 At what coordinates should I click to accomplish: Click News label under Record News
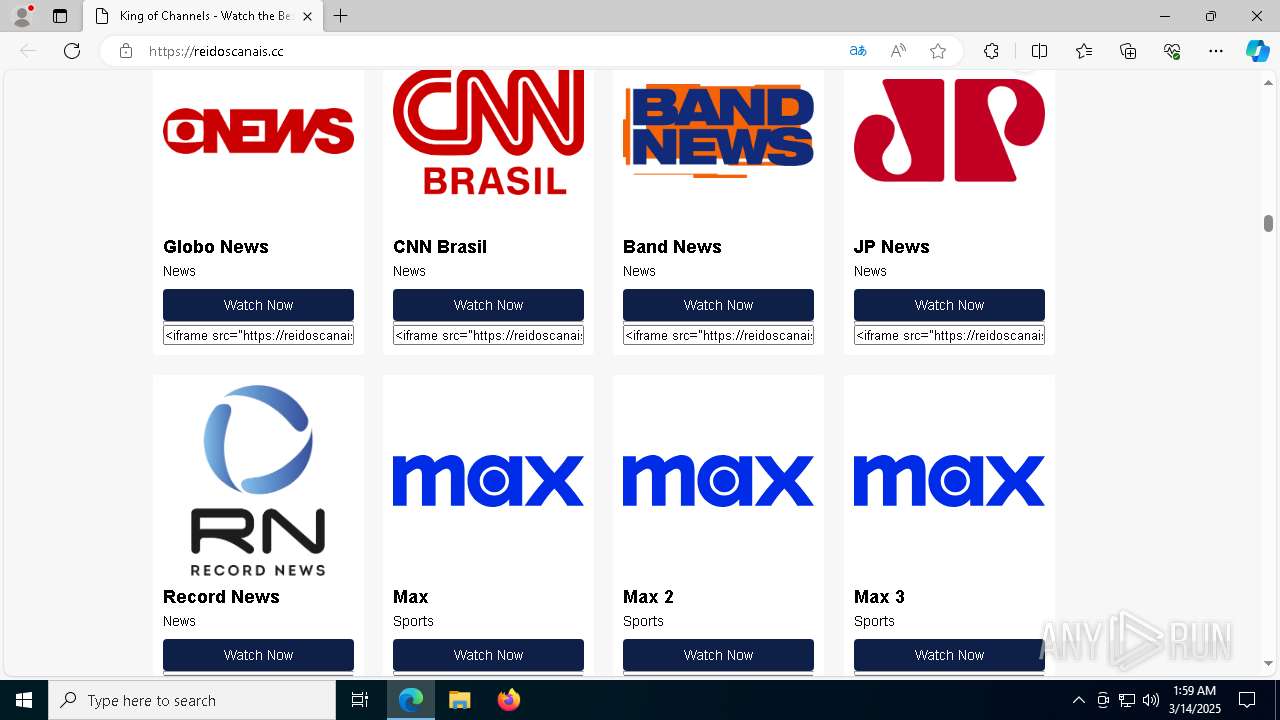pos(179,621)
